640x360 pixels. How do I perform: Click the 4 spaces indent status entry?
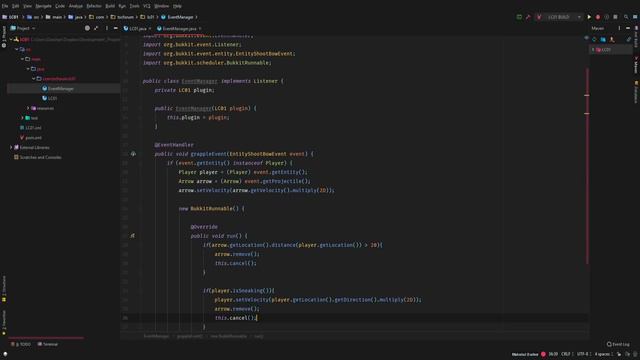(602, 354)
